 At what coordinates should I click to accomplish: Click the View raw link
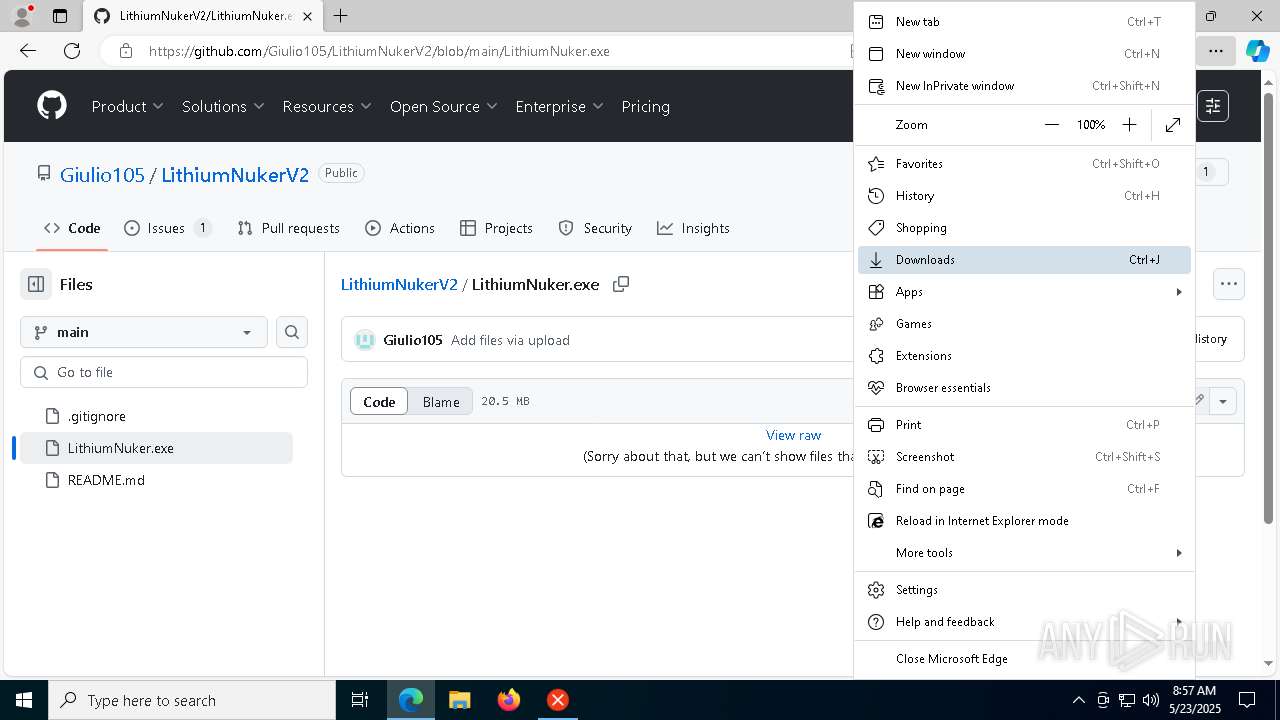(793, 435)
